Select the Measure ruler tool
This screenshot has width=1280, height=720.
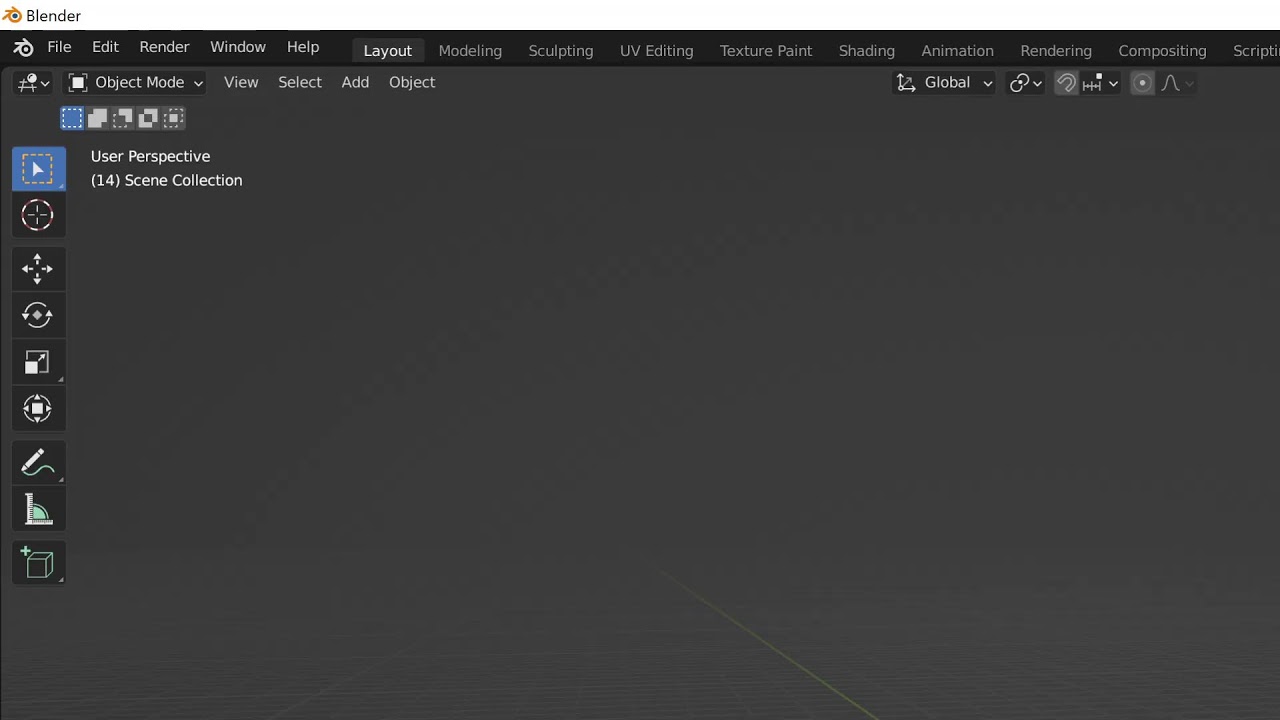(38, 510)
